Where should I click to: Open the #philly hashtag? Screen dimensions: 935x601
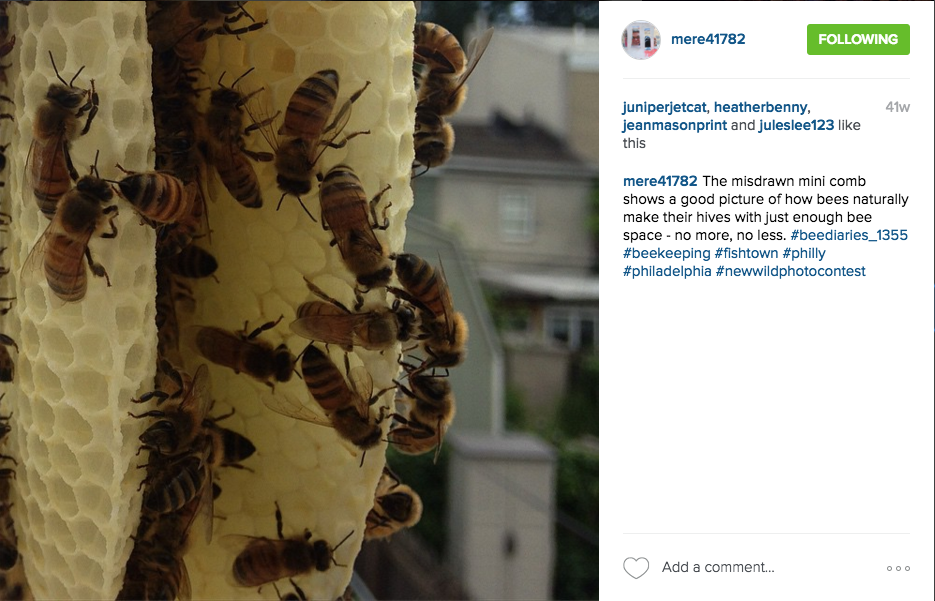(804, 253)
